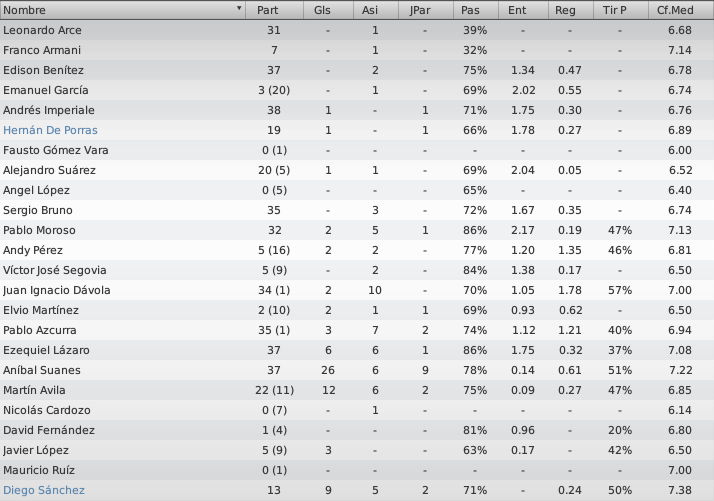Click Martín Avila player row
The height and width of the screenshot is (501, 714).
[x=357, y=390]
